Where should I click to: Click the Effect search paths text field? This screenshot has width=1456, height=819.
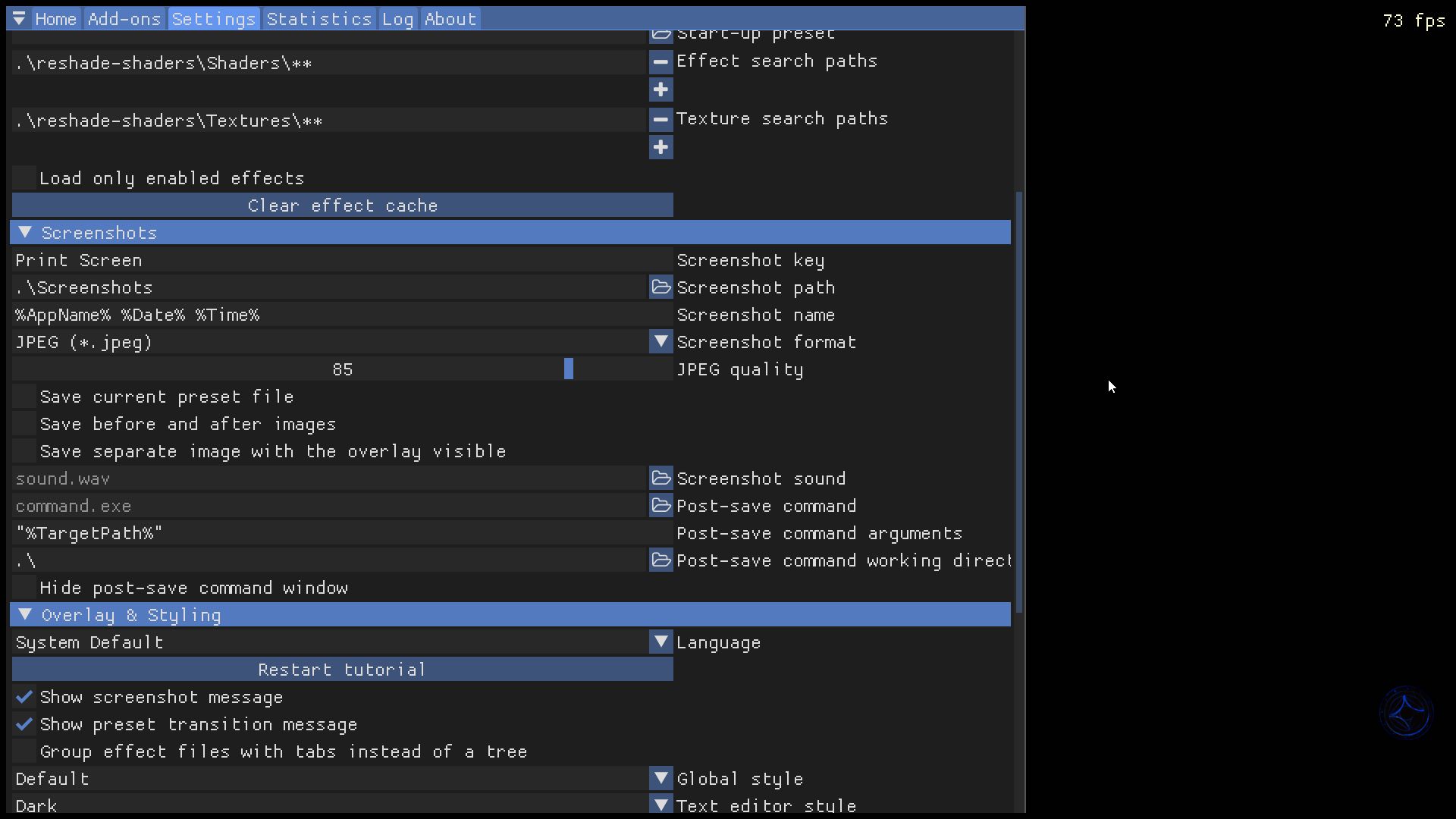[x=329, y=62]
